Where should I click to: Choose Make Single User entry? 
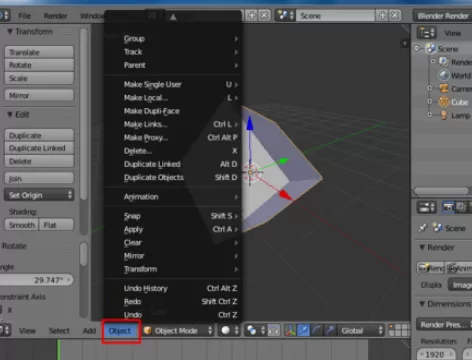173,84
